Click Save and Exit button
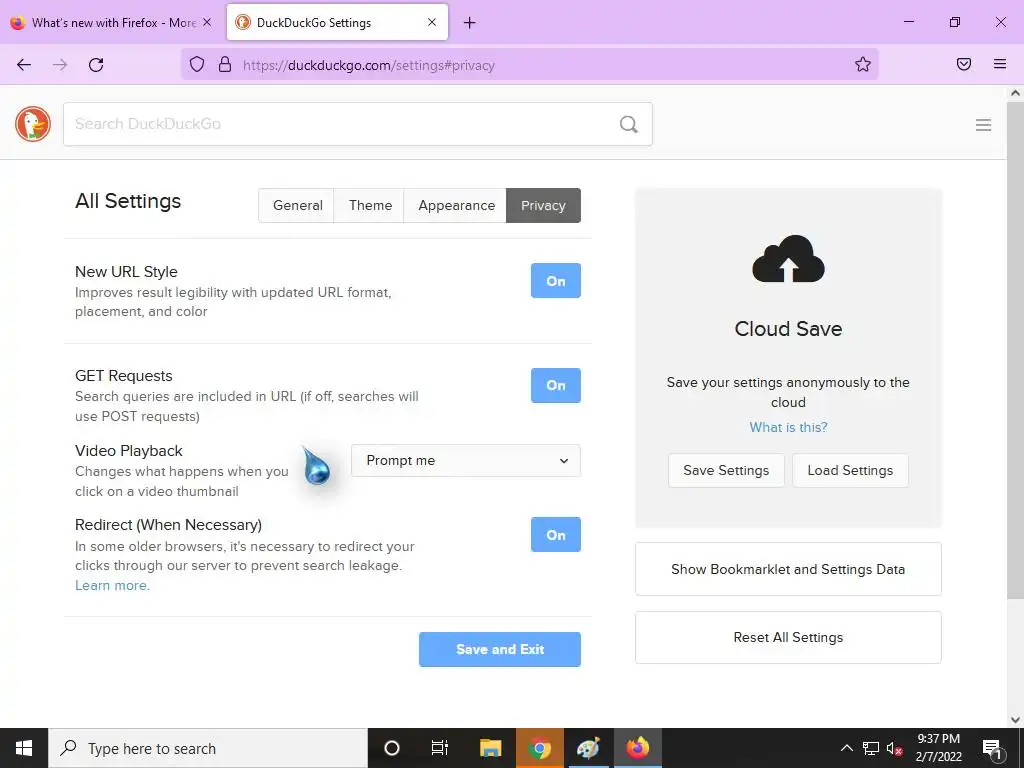This screenshot has width=1024, height=768. tap(500, 649)
